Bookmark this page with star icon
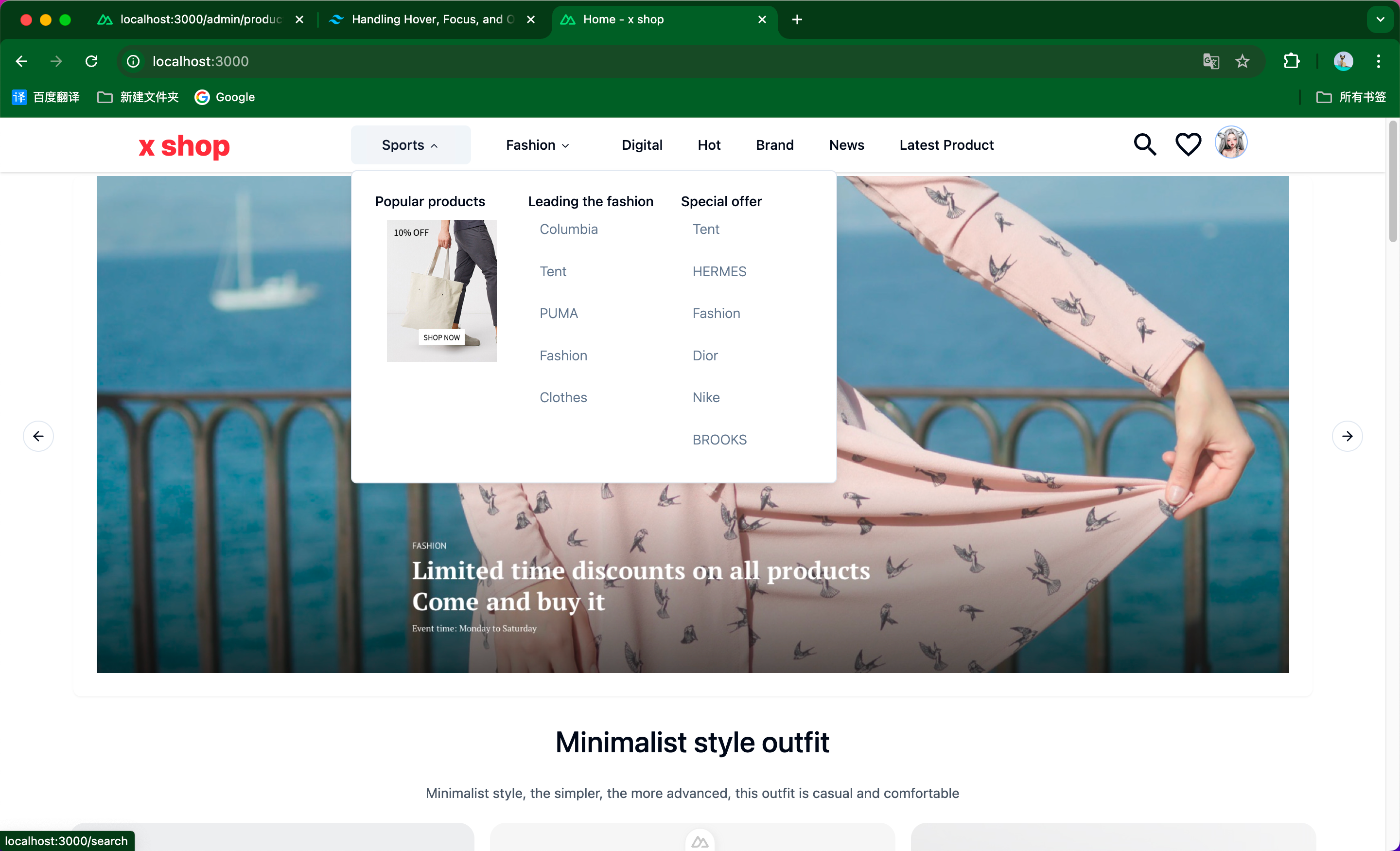This screenshot has height=851, width=1400. [1242, 61]
